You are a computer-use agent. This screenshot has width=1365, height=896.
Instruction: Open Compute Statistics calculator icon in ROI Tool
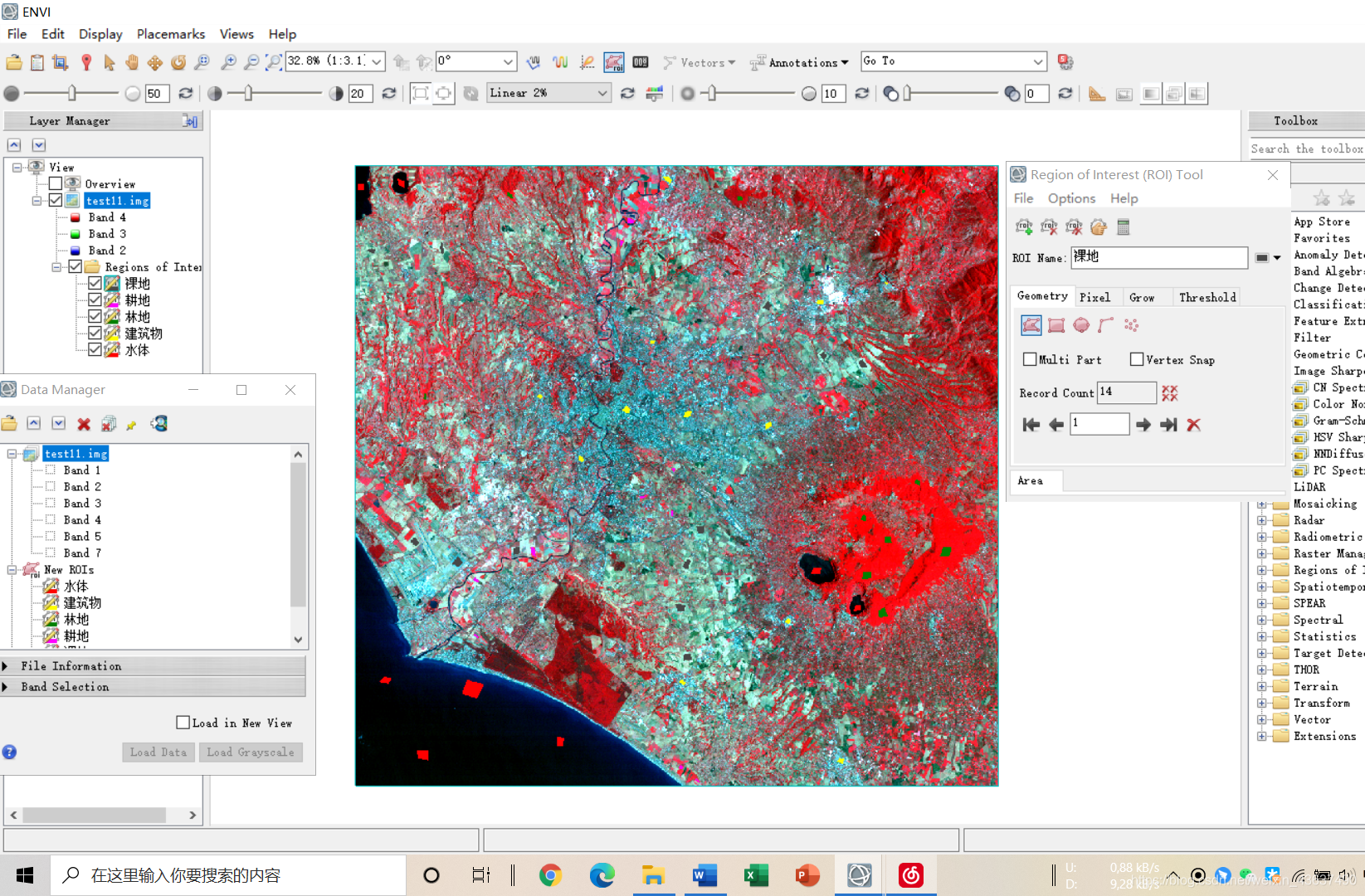tap(1124, 226)
